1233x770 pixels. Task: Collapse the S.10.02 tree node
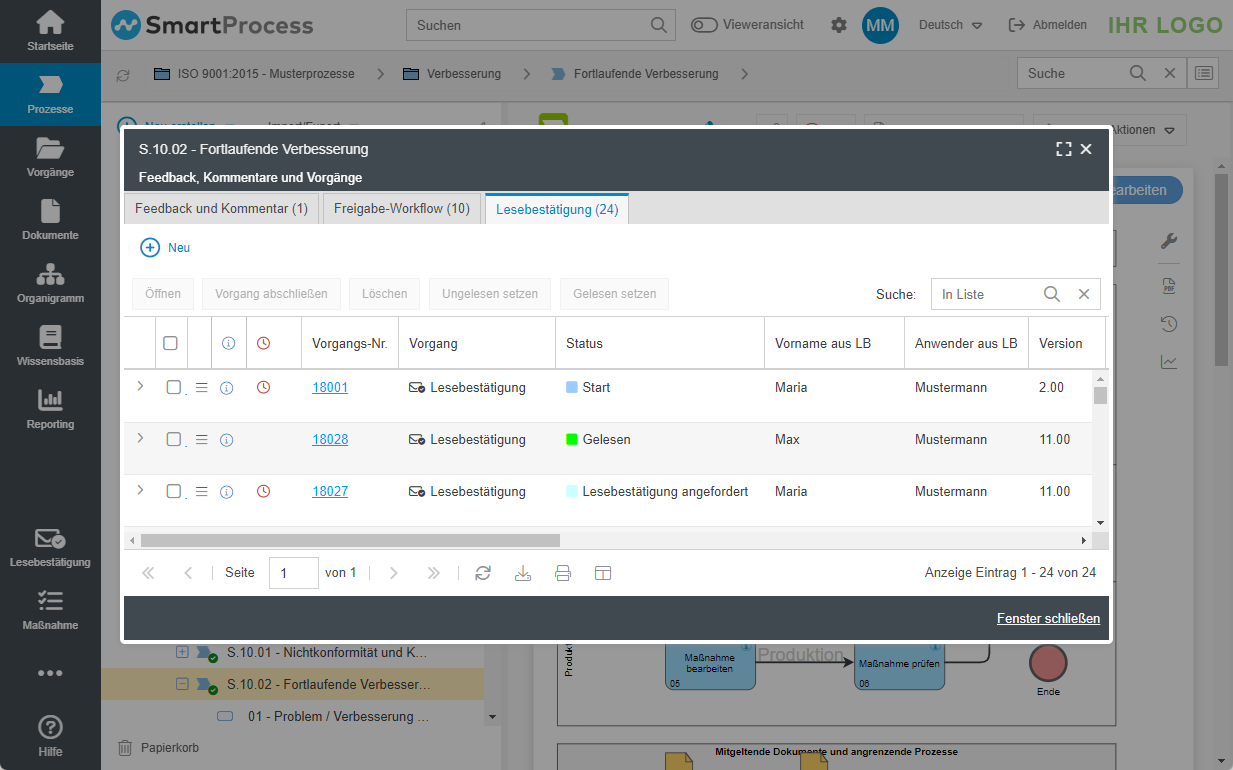pyautogui.click(x=182, y=685)
